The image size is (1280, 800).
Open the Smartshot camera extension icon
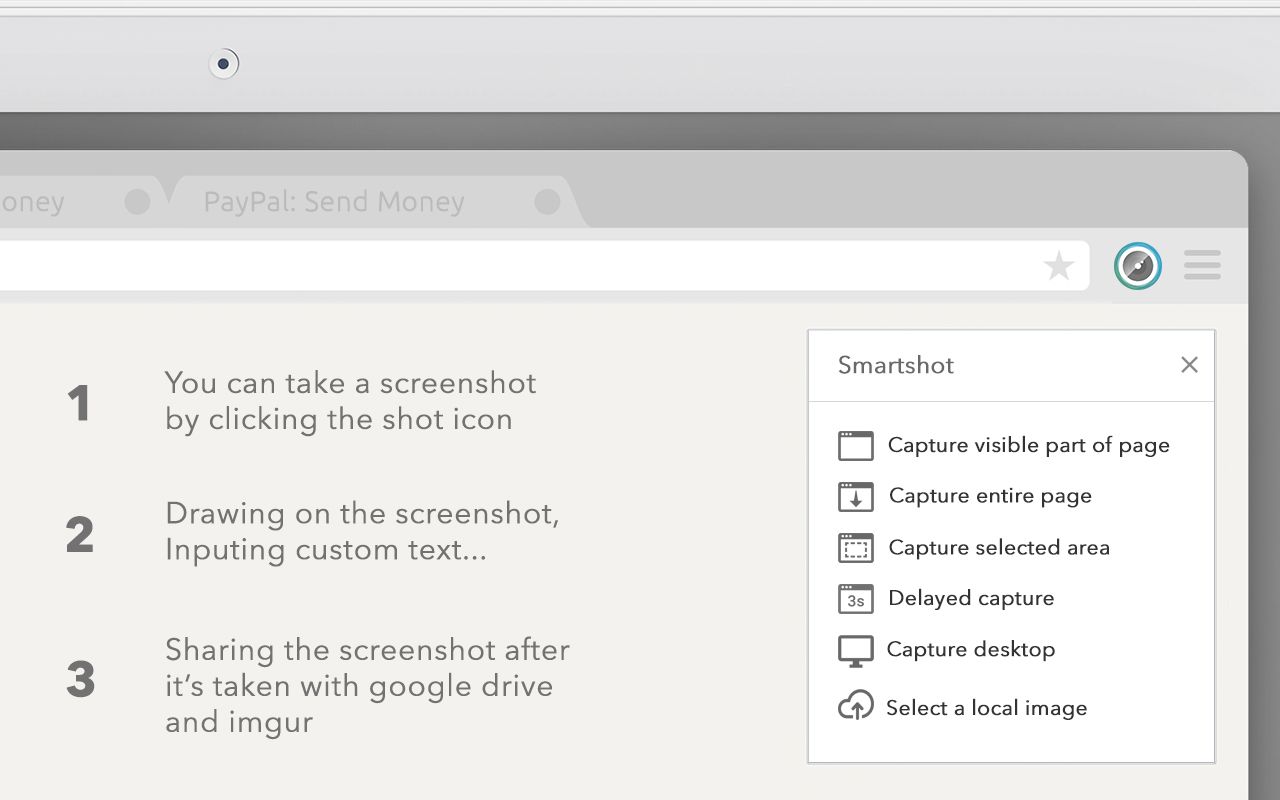pos(1138,265)
